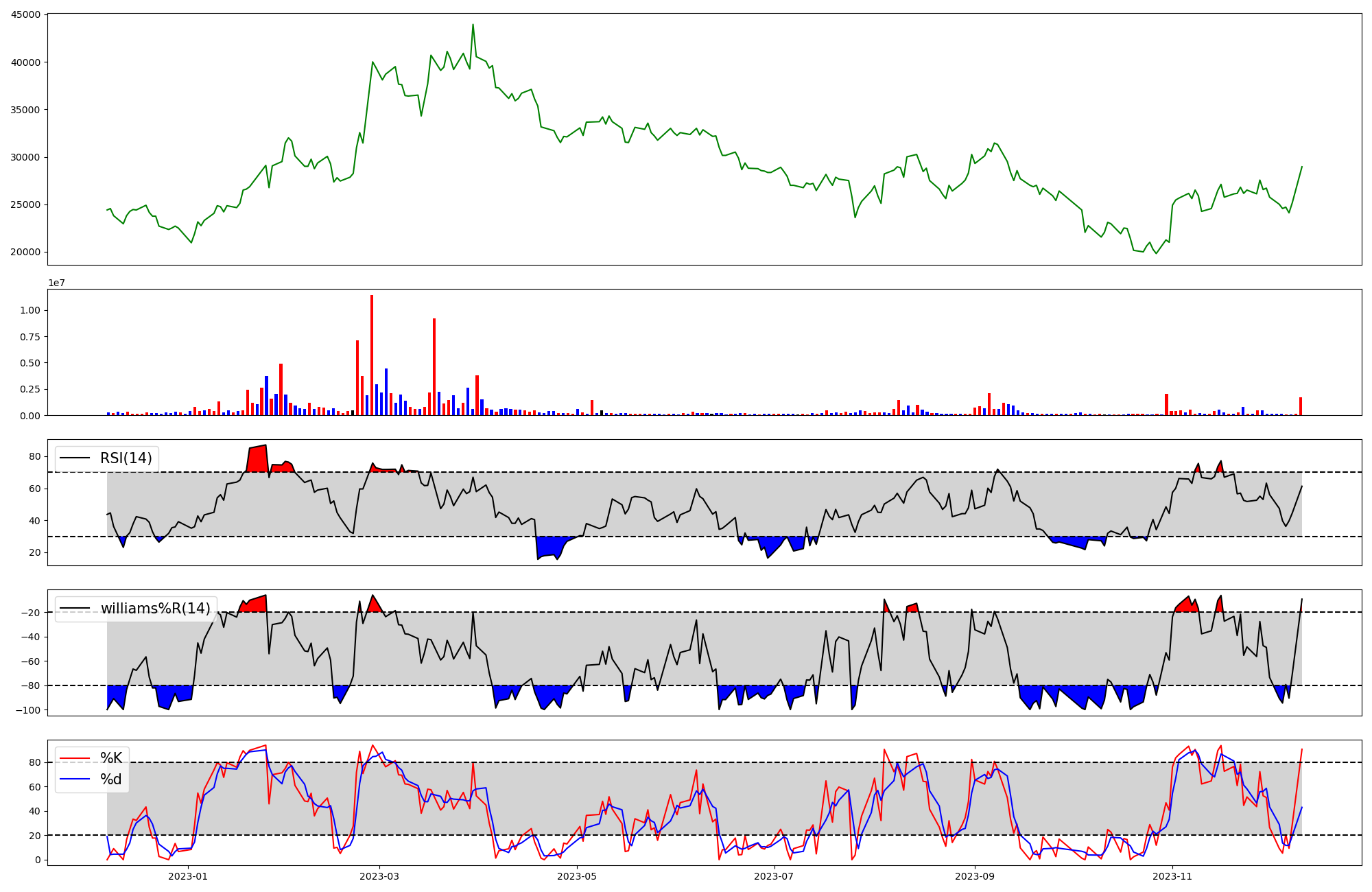Click the 2023-01 date axis label
Screen dimensions: 1372x892
[187, 876]
